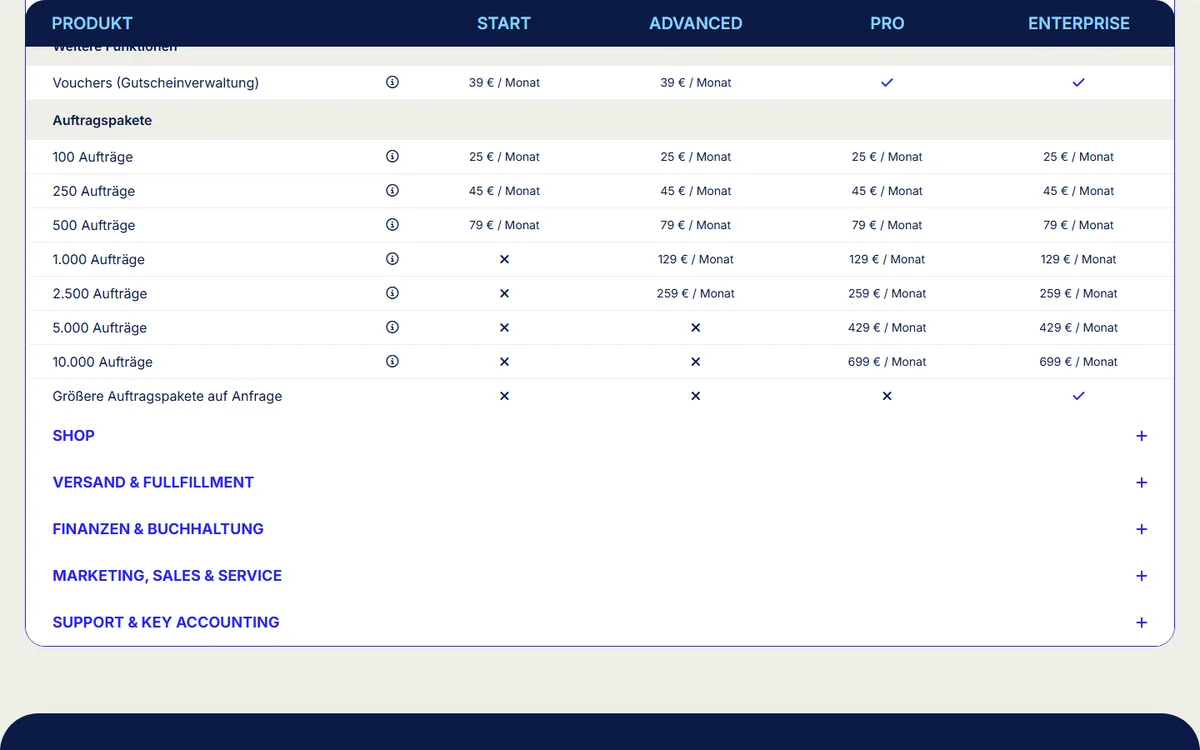Click Enterprise checkmark for Vouchers row
Screen dimensions: 1200x750
(x=1078, y=83)
